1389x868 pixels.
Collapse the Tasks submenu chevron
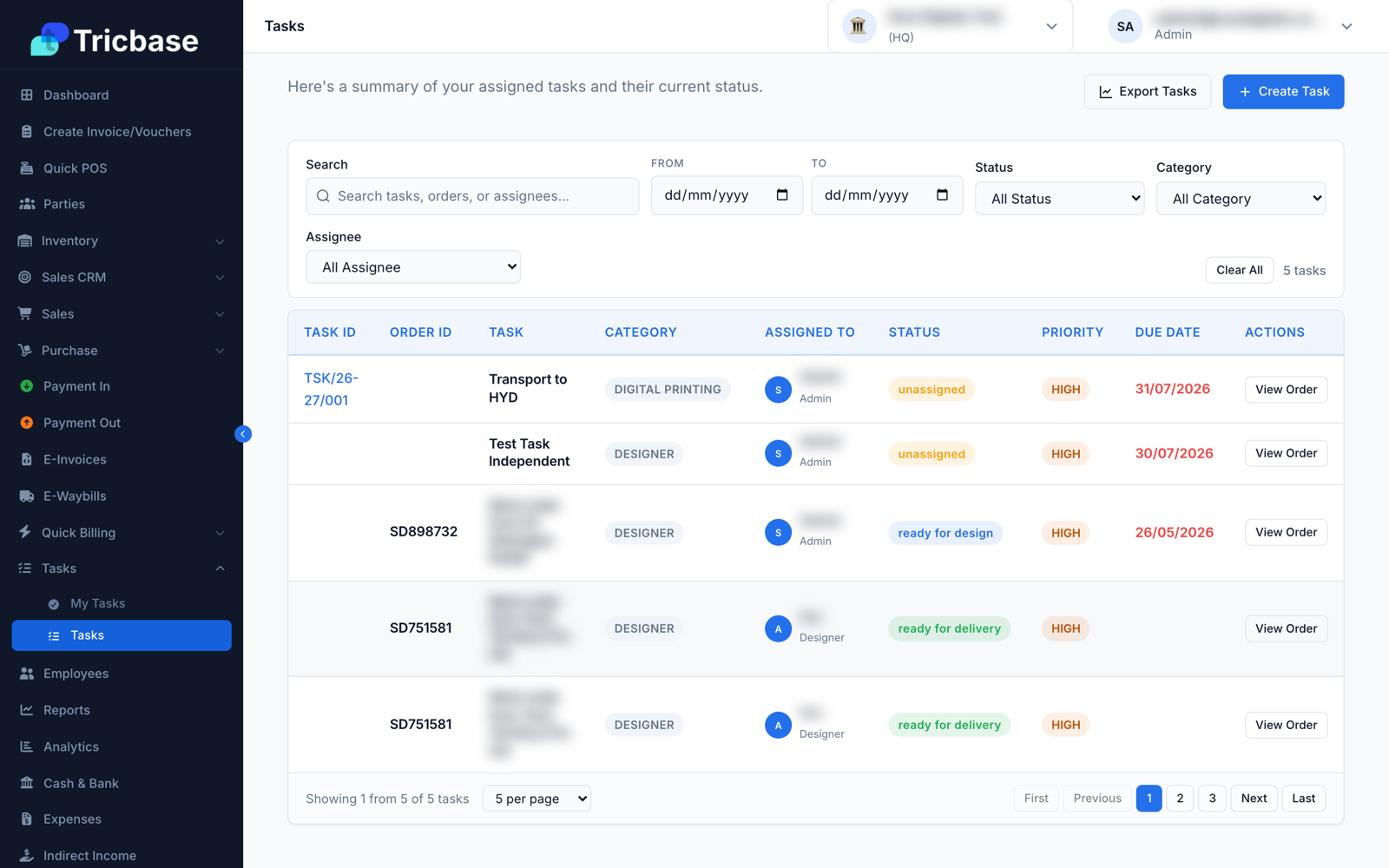point(220,569)
